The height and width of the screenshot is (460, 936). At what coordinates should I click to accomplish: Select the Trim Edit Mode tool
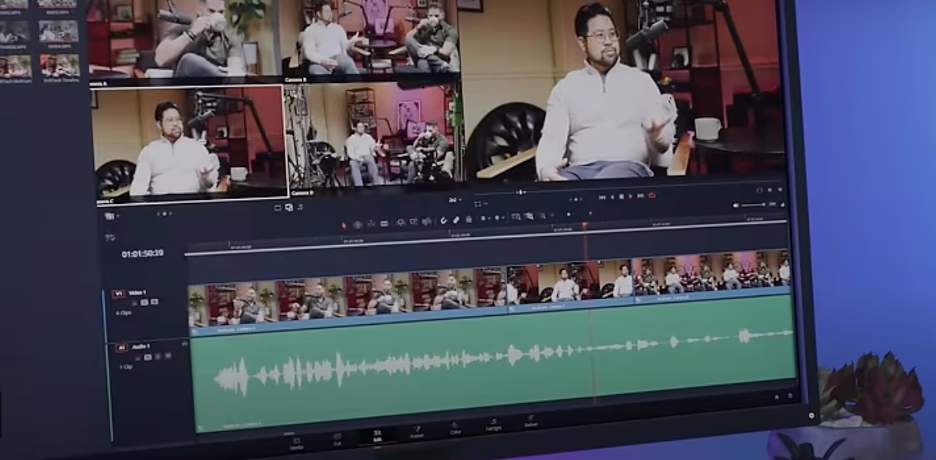pyautogui.click(x=358, y=225)
